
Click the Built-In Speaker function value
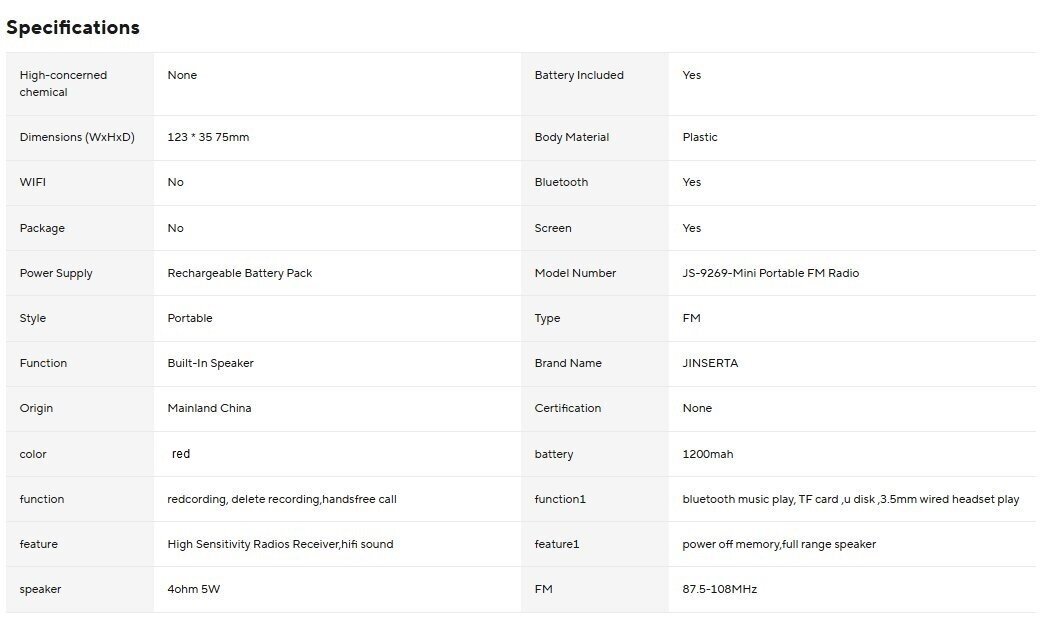click(x=210, y=363)
